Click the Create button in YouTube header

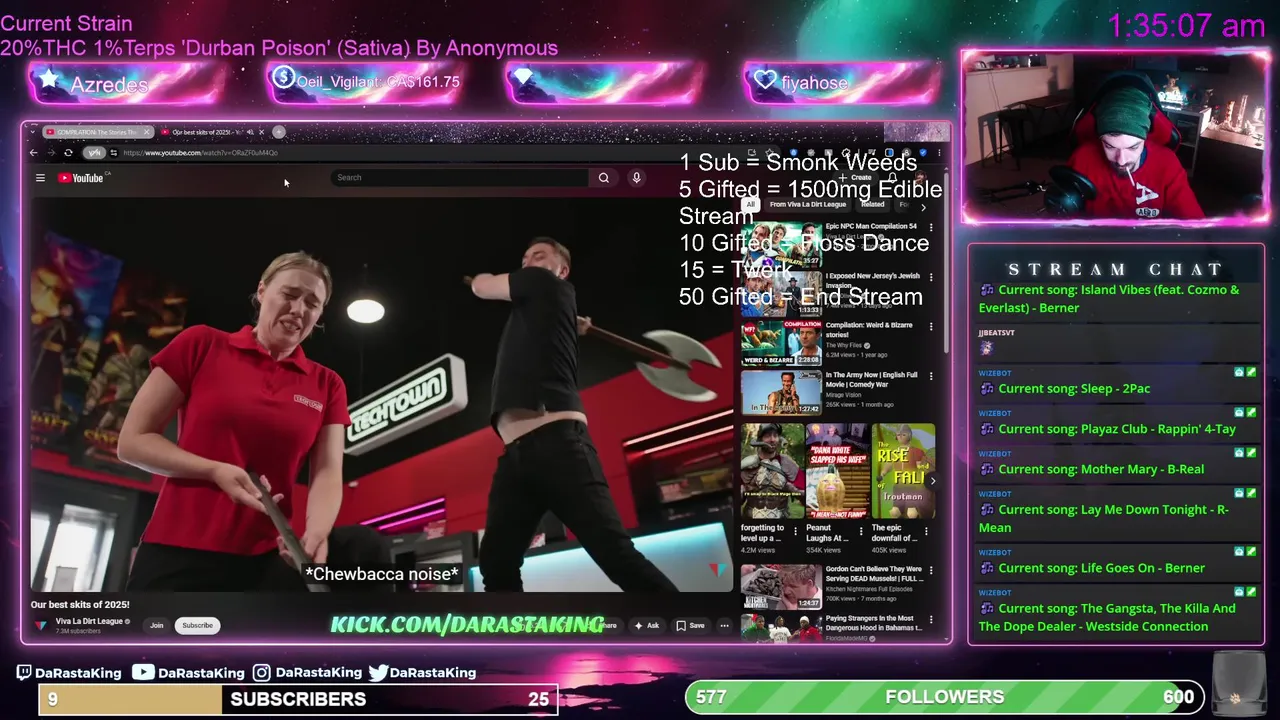(856, 177)
